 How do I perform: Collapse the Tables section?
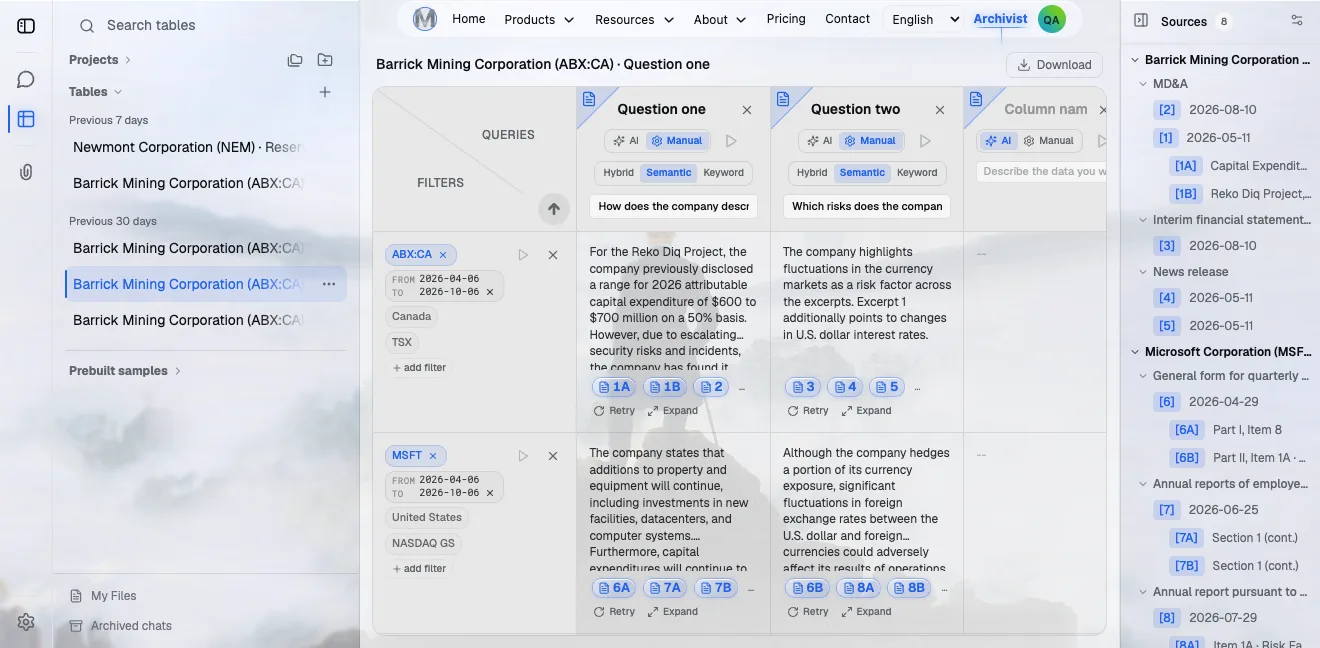[x=96, y=92]
